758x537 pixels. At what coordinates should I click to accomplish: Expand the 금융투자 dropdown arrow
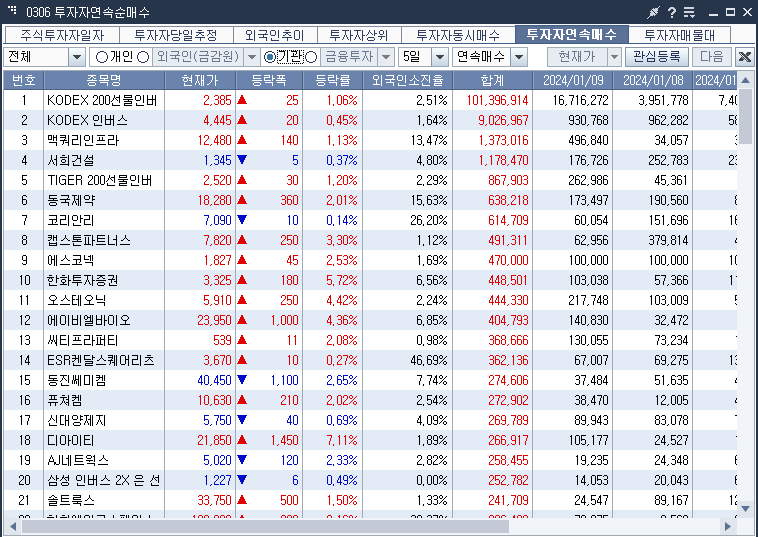coord(386,57)
